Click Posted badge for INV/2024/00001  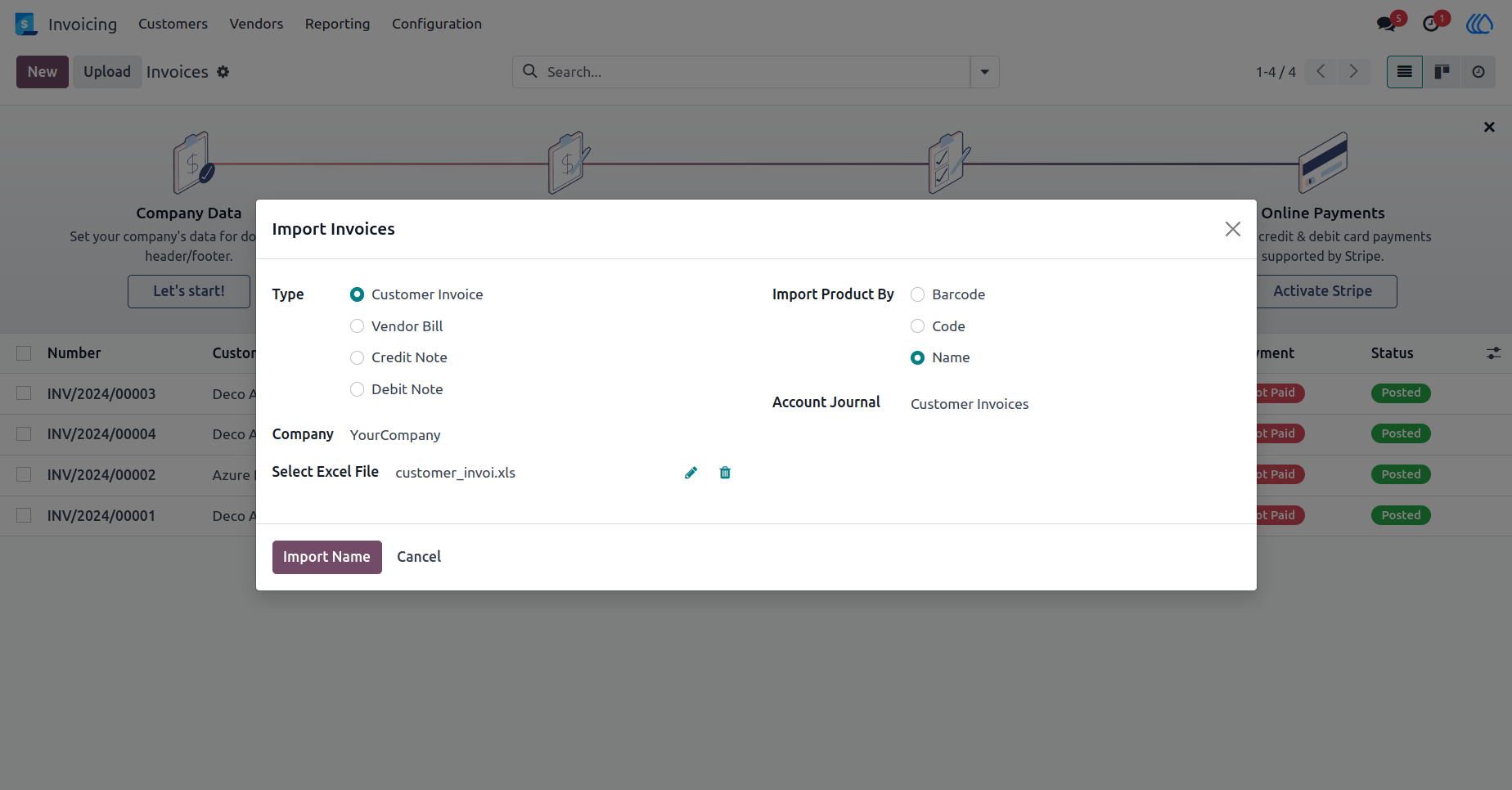1401,515
